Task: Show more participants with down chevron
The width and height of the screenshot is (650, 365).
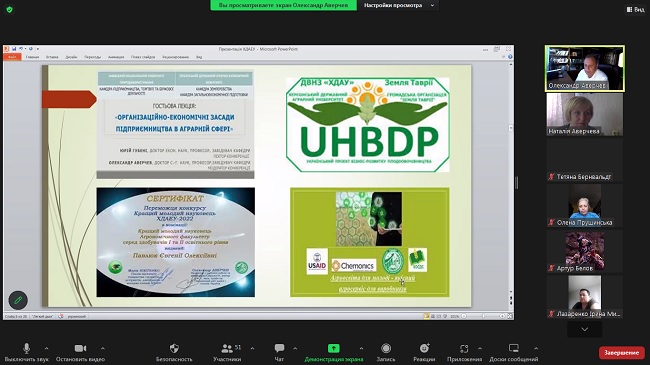Action: point(585,329)
